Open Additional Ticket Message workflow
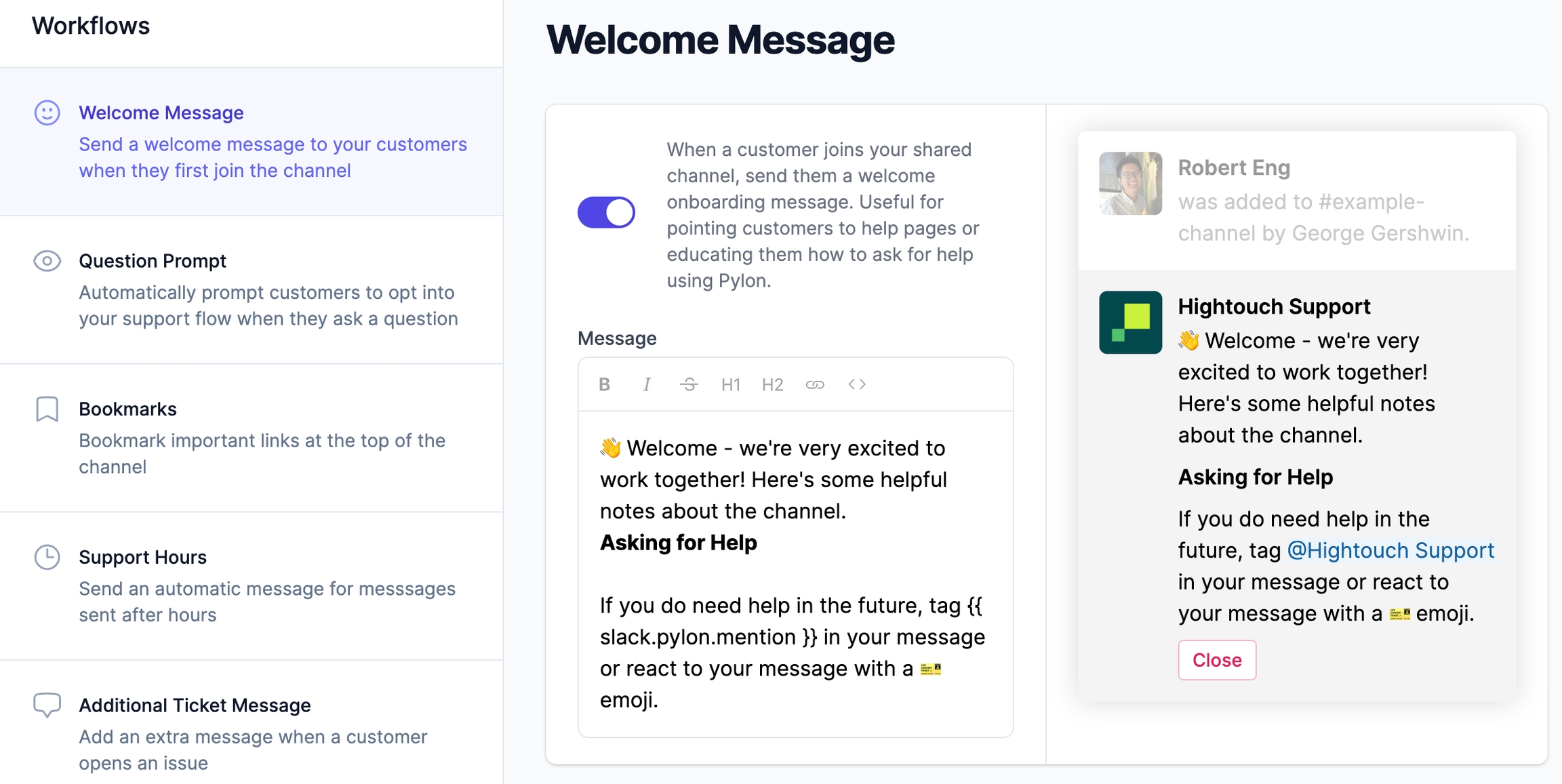 pos(195,705)
